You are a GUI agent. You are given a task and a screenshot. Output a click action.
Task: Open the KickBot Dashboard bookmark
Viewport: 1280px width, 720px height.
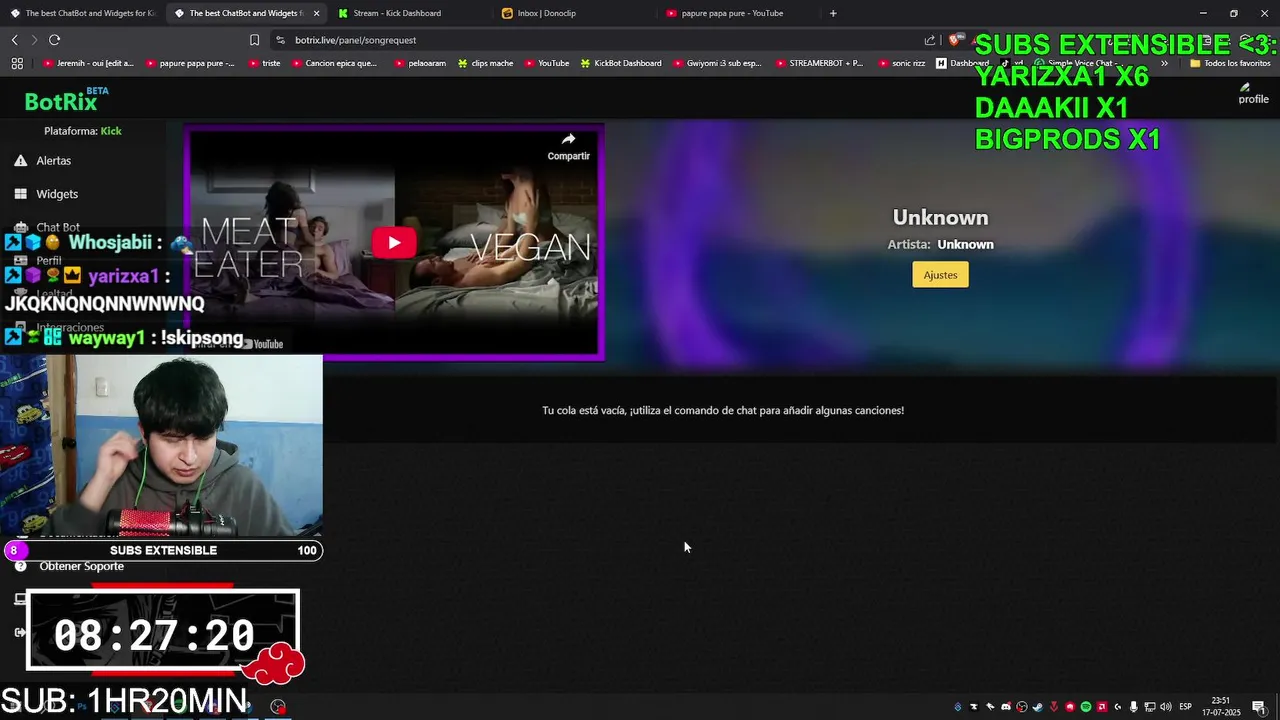point(620,63)
